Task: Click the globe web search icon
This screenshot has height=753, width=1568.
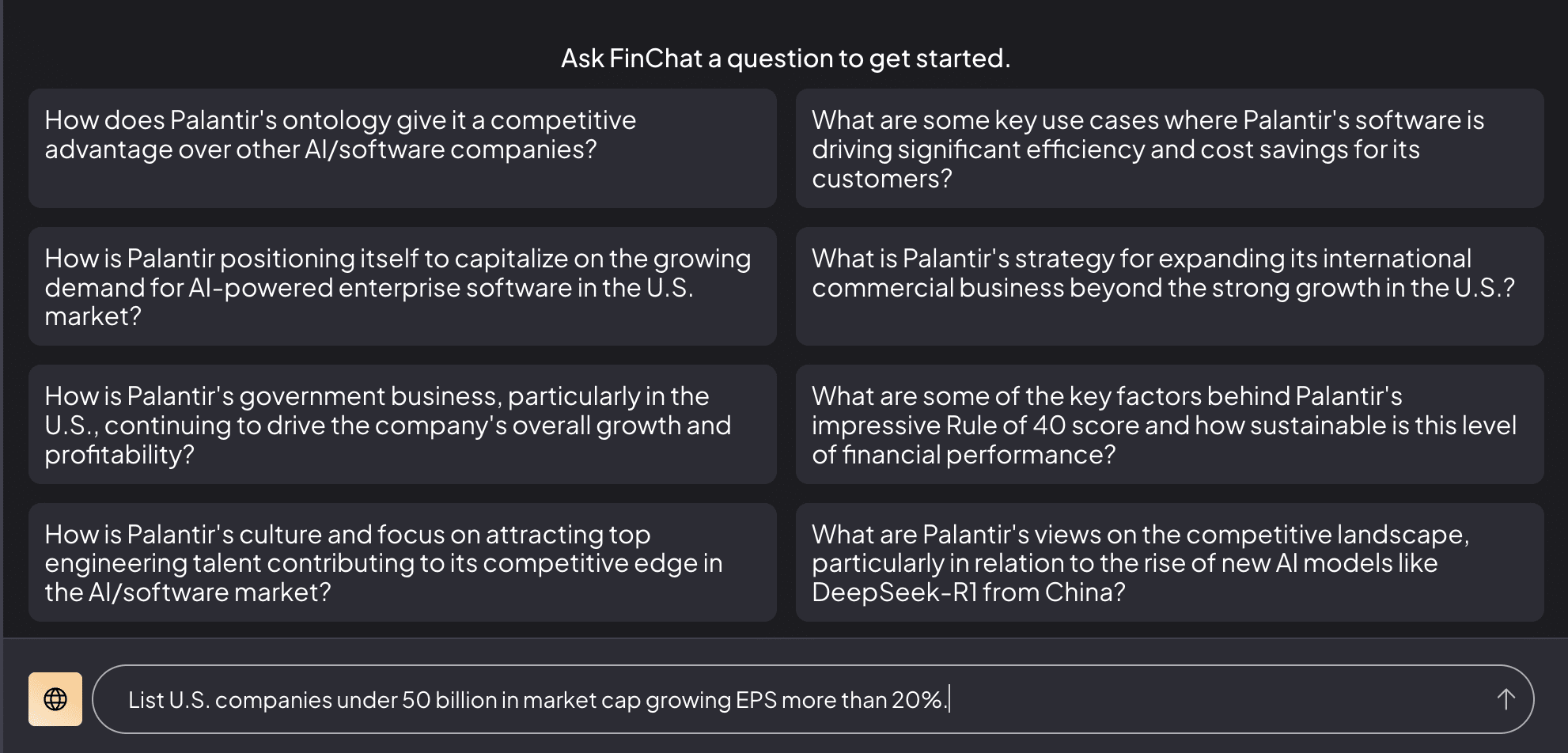Action: [55, 699]
